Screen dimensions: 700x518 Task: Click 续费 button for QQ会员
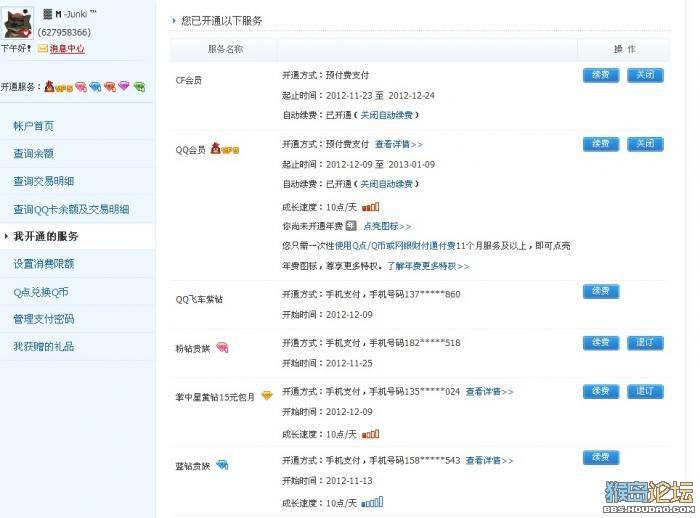601,144
